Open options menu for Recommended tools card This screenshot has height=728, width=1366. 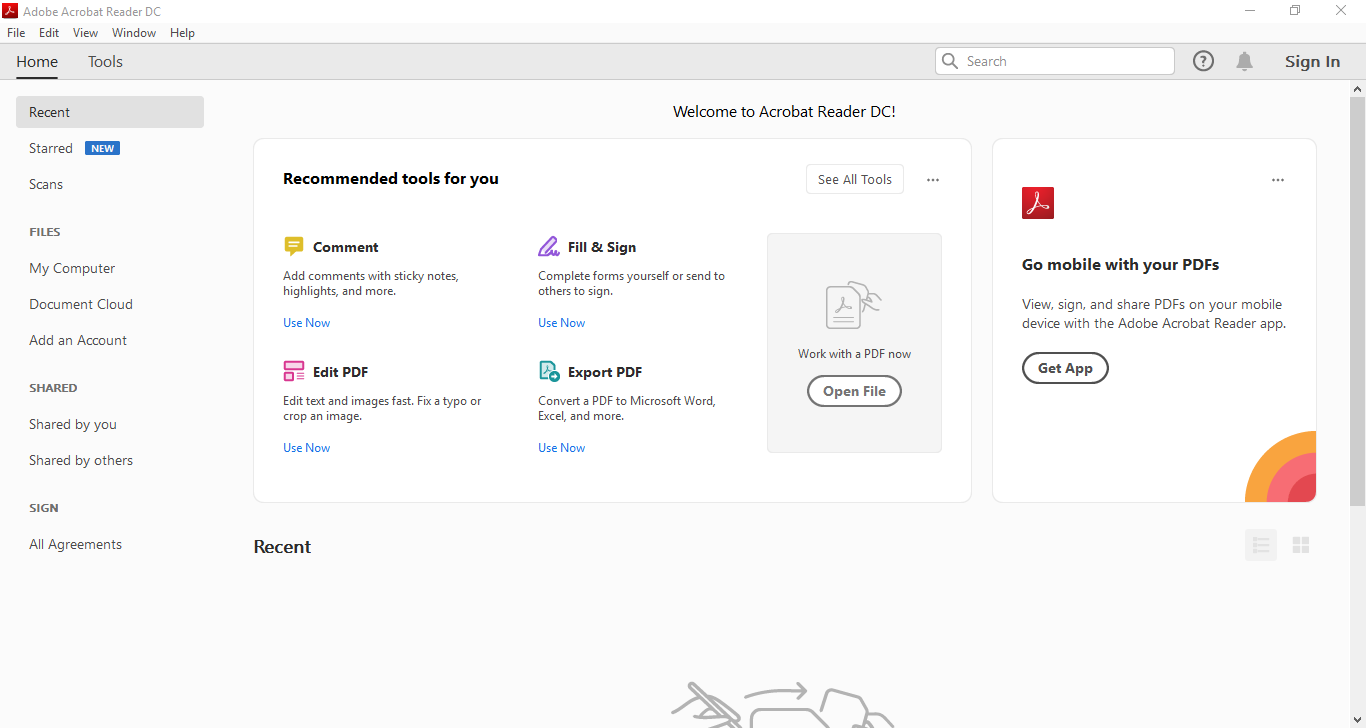tap(933, 180)
